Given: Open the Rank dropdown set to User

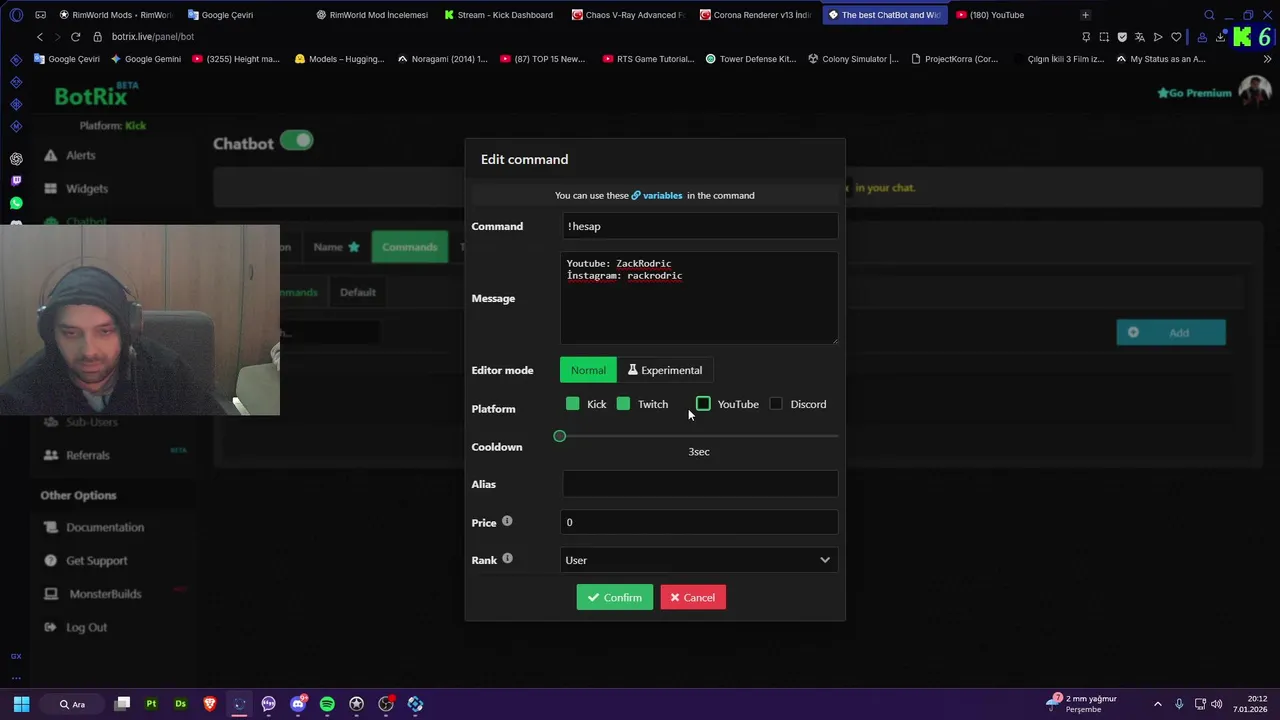Looking at the screenshot, I should tap(699, 560).
